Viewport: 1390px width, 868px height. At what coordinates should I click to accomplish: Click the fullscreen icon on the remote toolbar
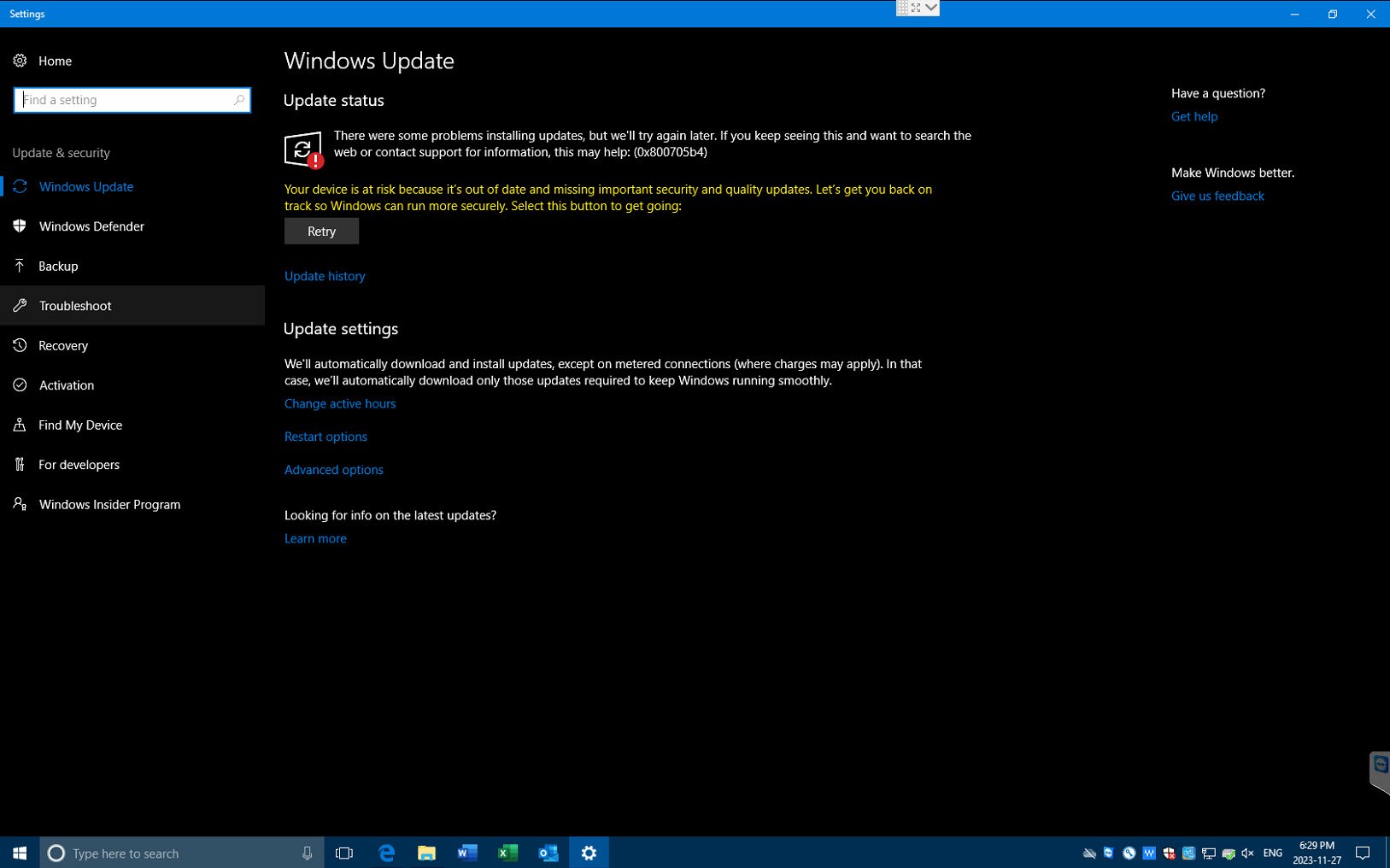(916, 8)
